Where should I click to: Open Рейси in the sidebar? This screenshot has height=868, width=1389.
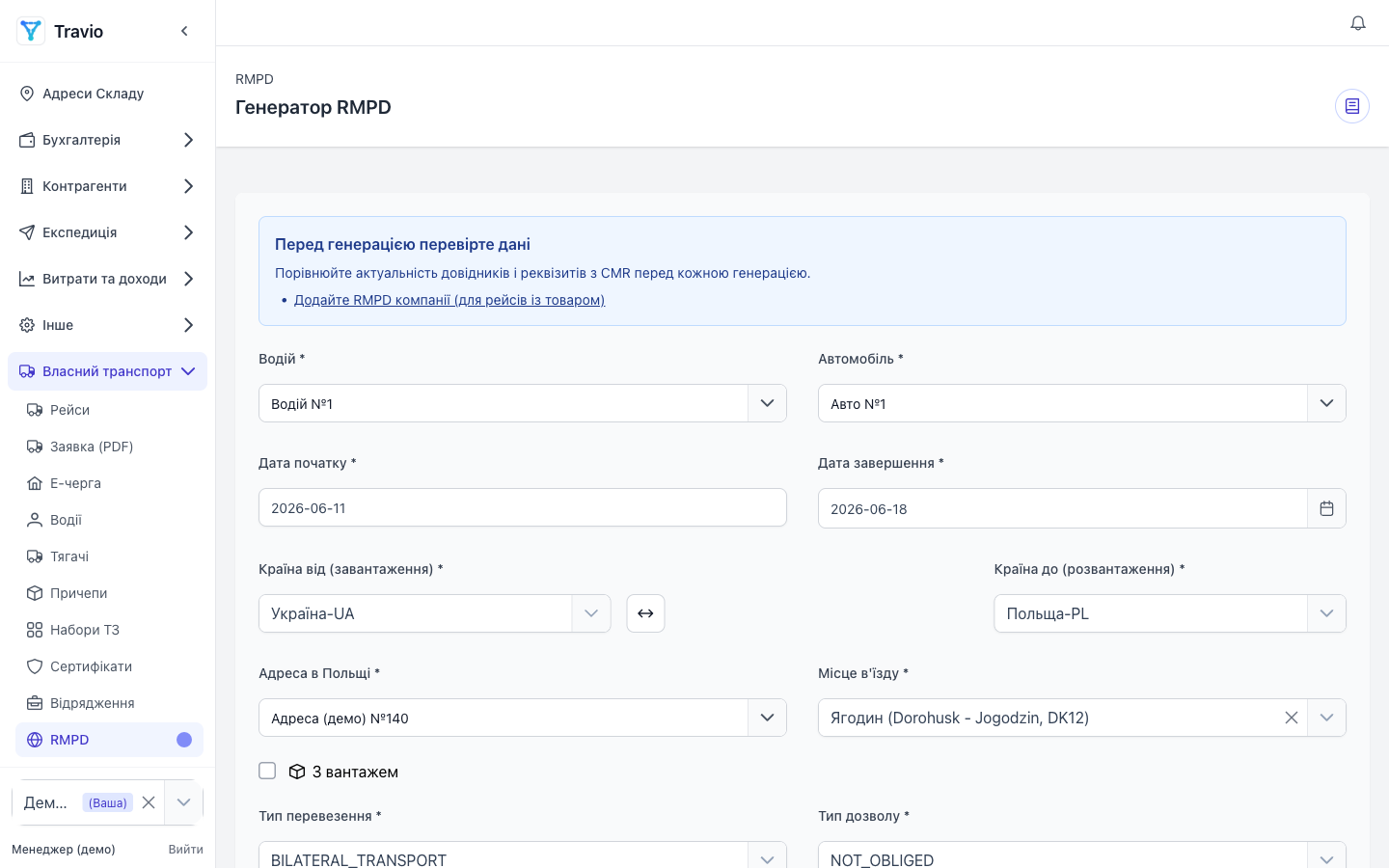(110, 410)
